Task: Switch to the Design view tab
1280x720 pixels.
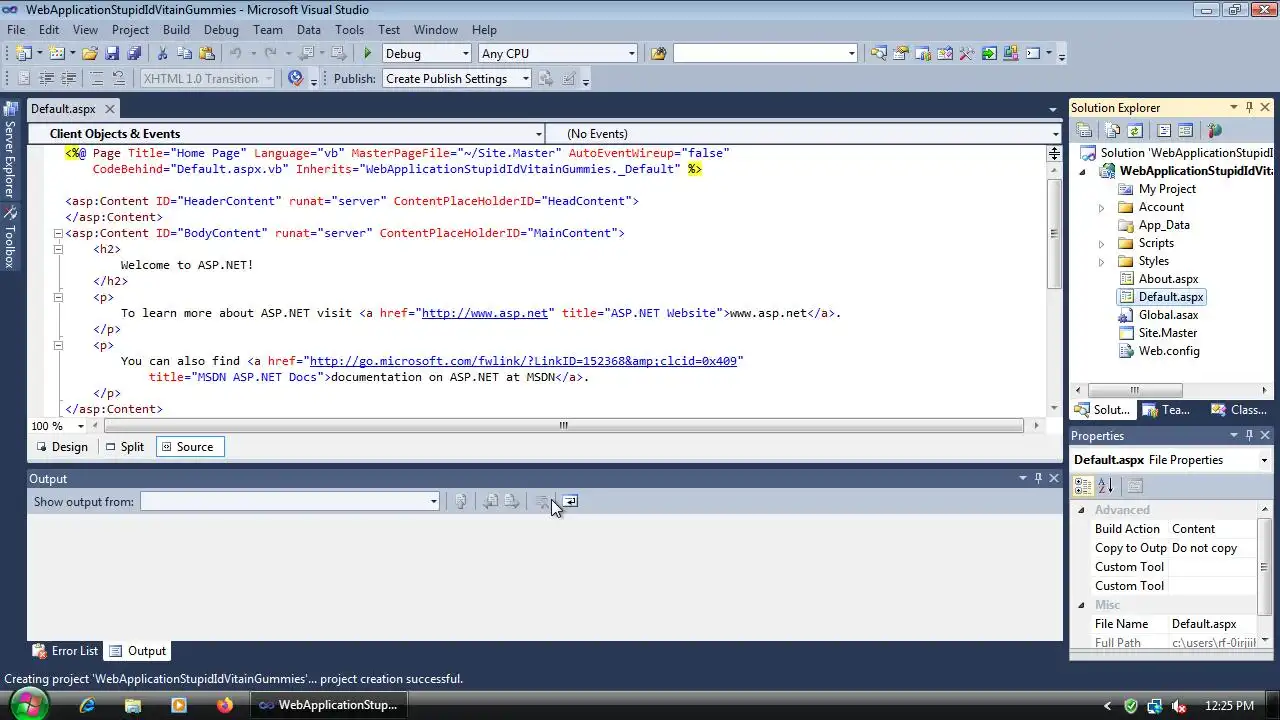Action: click(x=62, y=447)
